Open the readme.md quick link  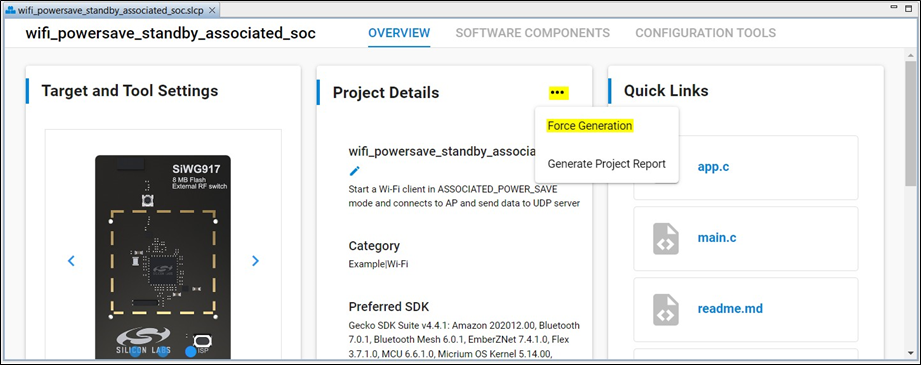[x=730, y=308]
